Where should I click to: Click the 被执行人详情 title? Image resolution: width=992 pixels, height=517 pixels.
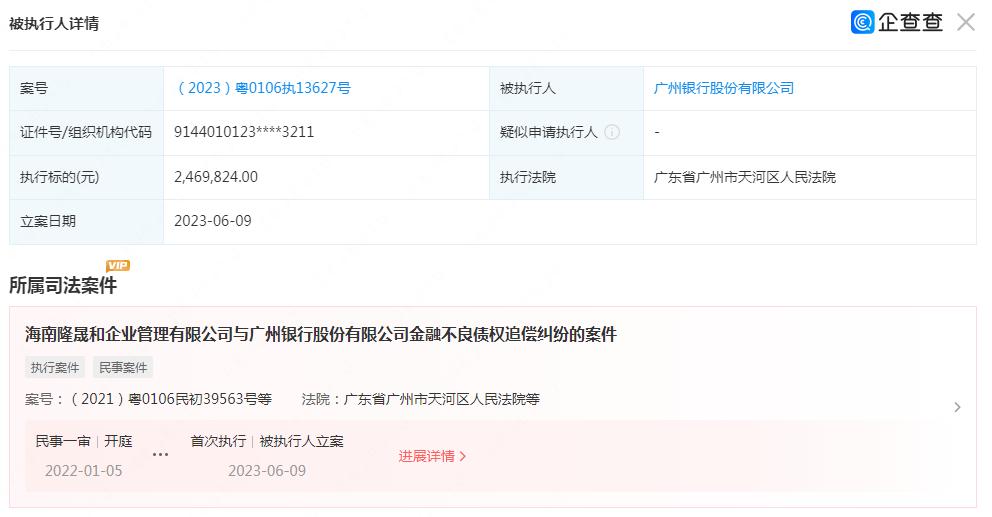pyautogui.click(x=54, y=23)
